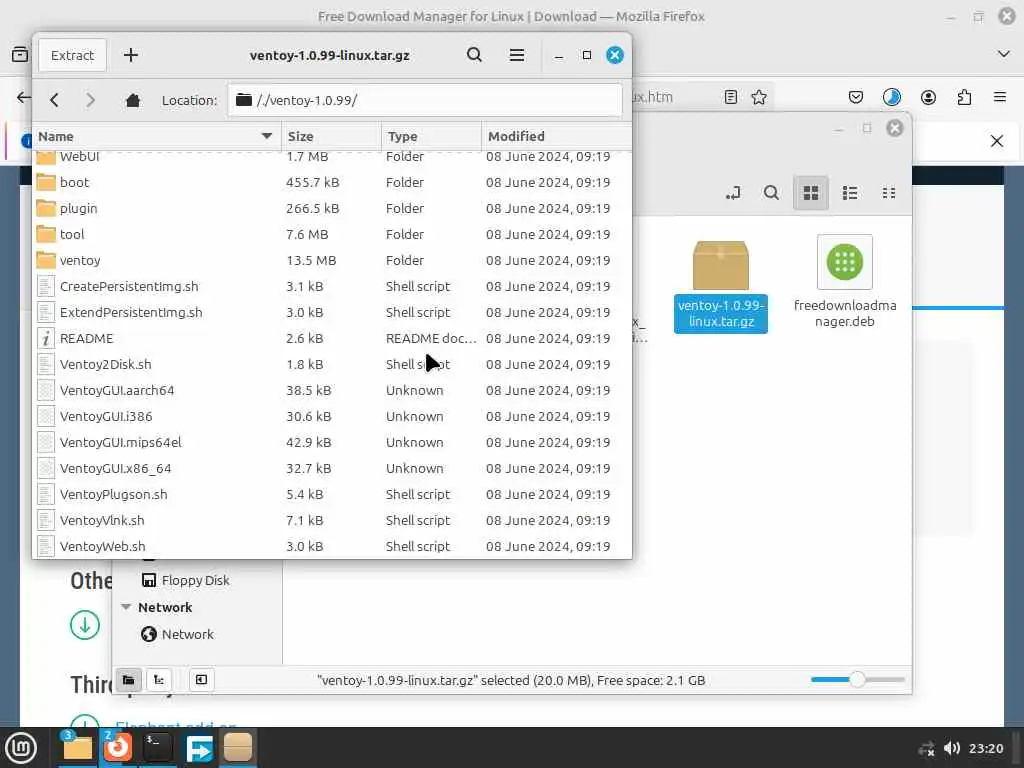Select Ventoy2Disk.sh file

(x=332, y=364)
